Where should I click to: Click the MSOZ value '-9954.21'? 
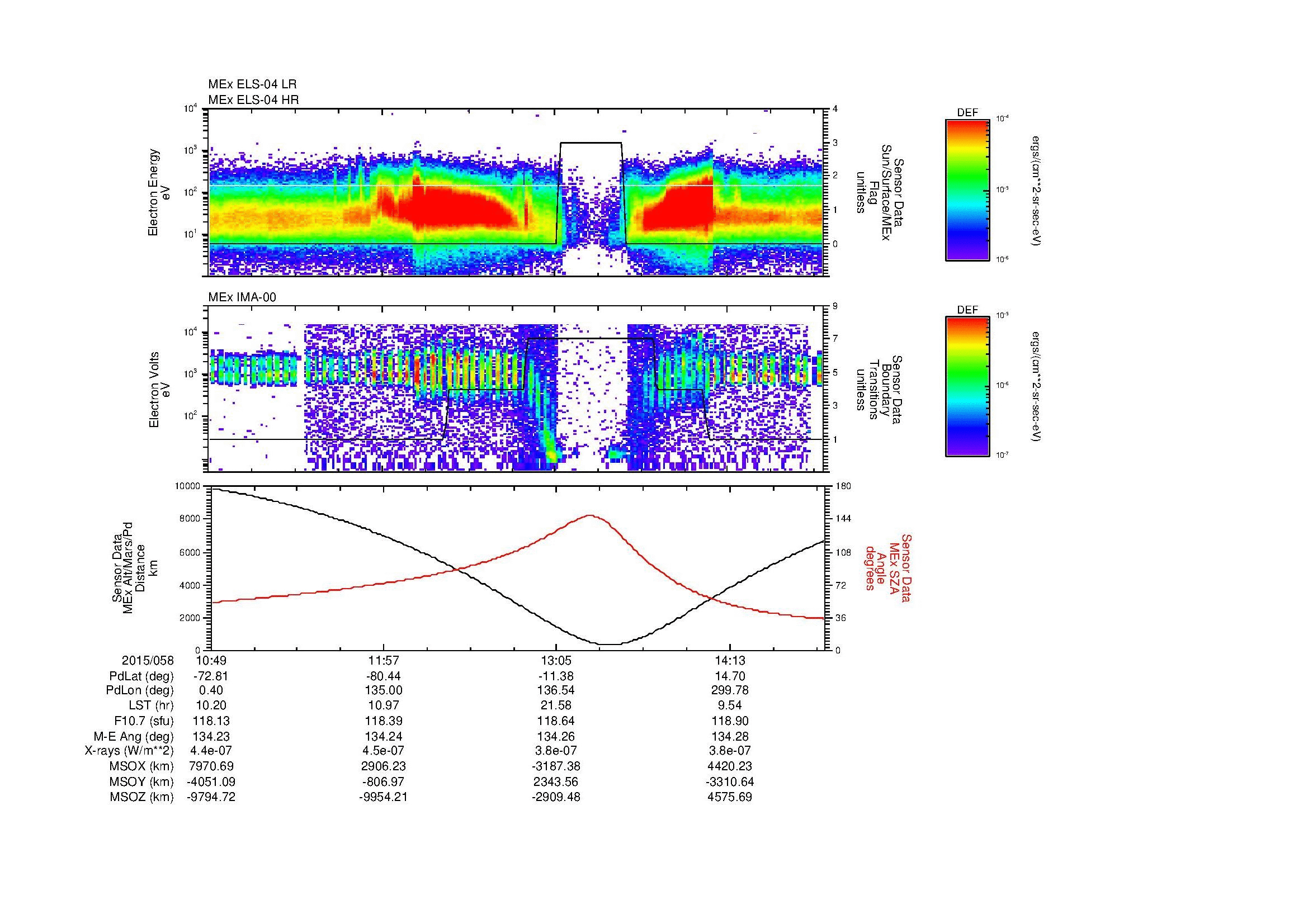pos(384,797)
